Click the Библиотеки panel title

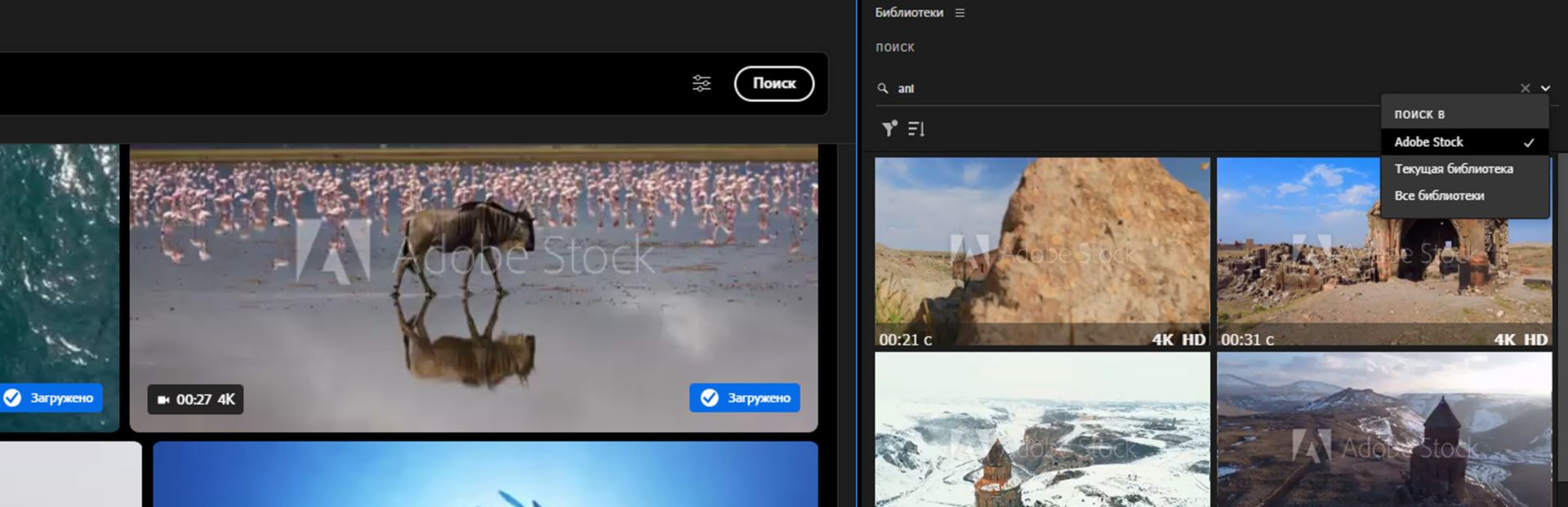coord(909,13)
